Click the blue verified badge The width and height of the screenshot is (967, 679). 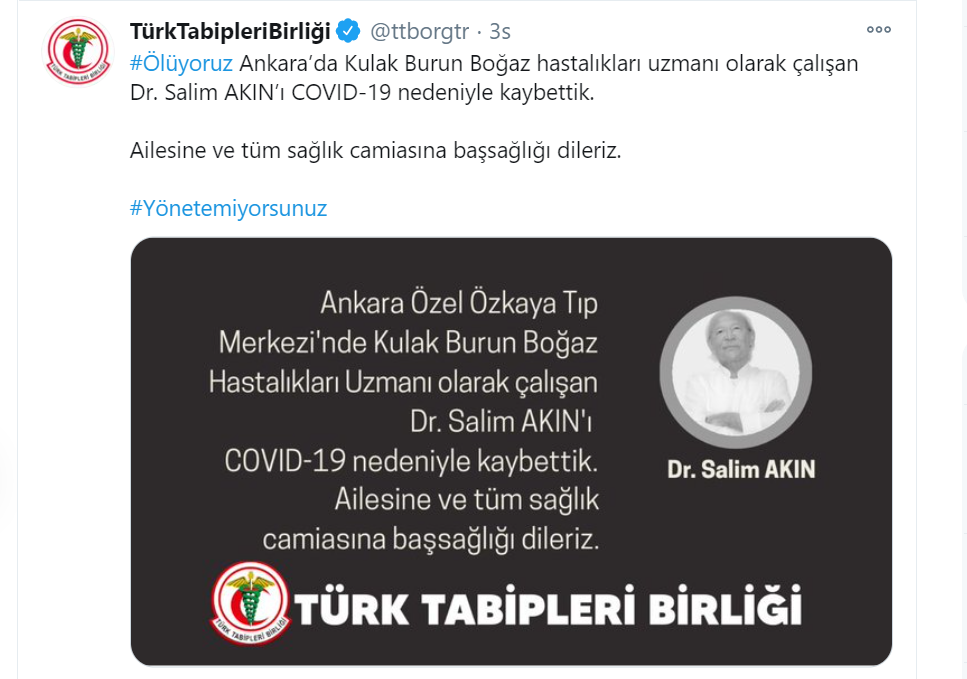coord(348,31)
